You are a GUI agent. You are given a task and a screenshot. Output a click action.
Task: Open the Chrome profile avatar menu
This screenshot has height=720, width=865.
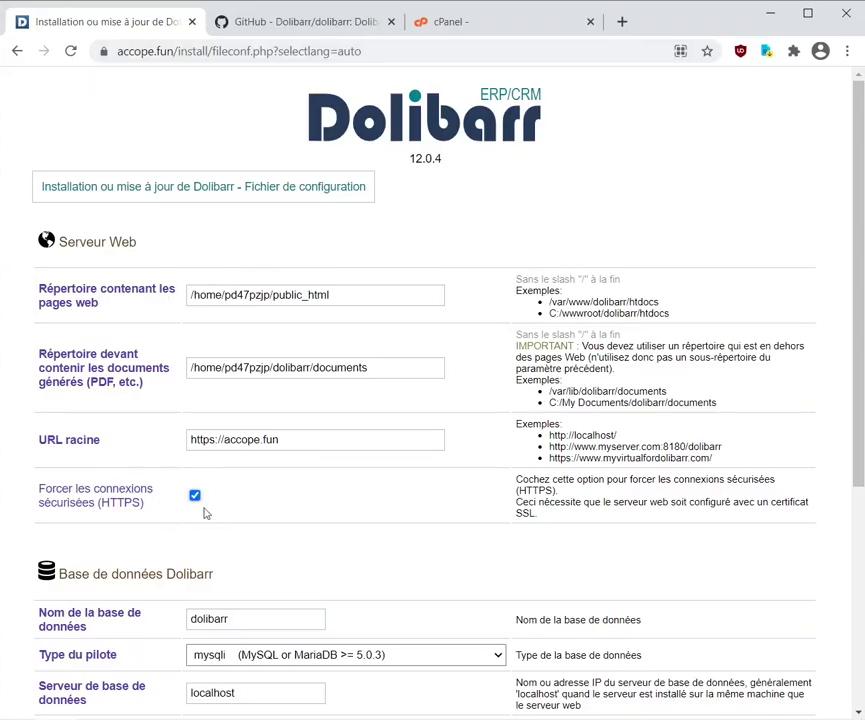tap(820, 51)
